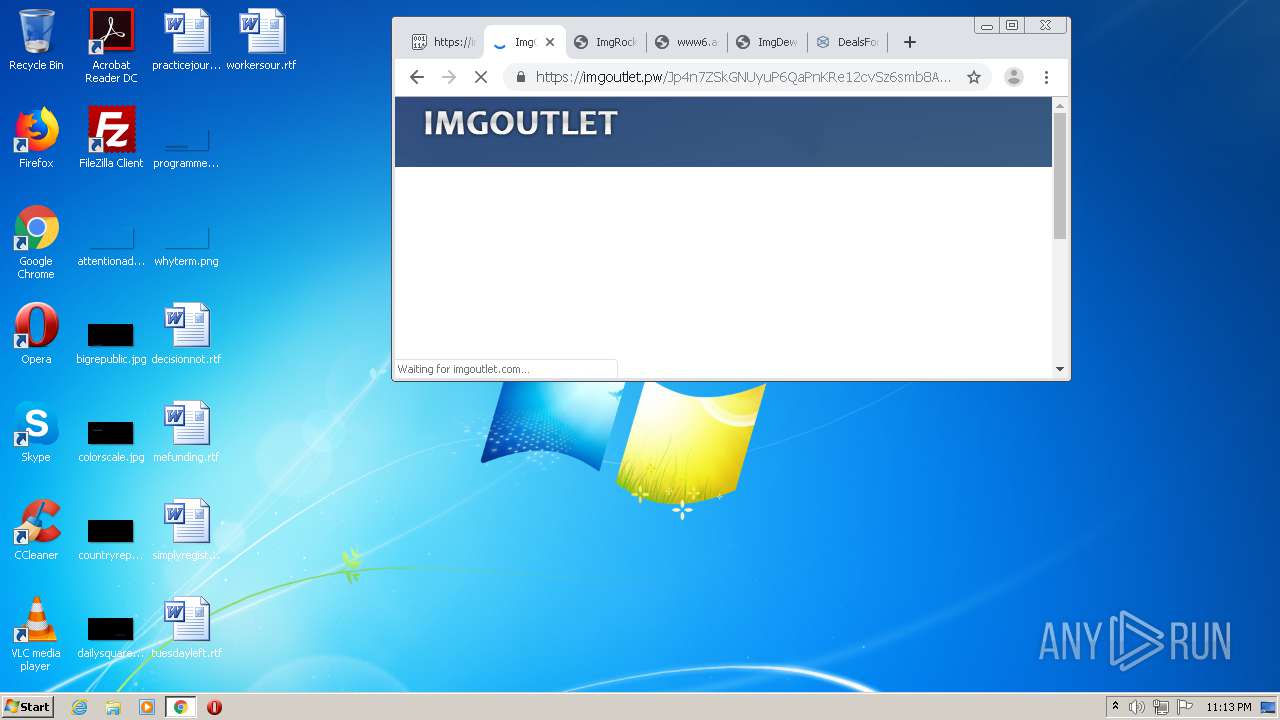Image resolution: width=1280 pixels, height=720 pixels.
Task: Open Action Center flag icon
Action: click(x=1185, y=707)
